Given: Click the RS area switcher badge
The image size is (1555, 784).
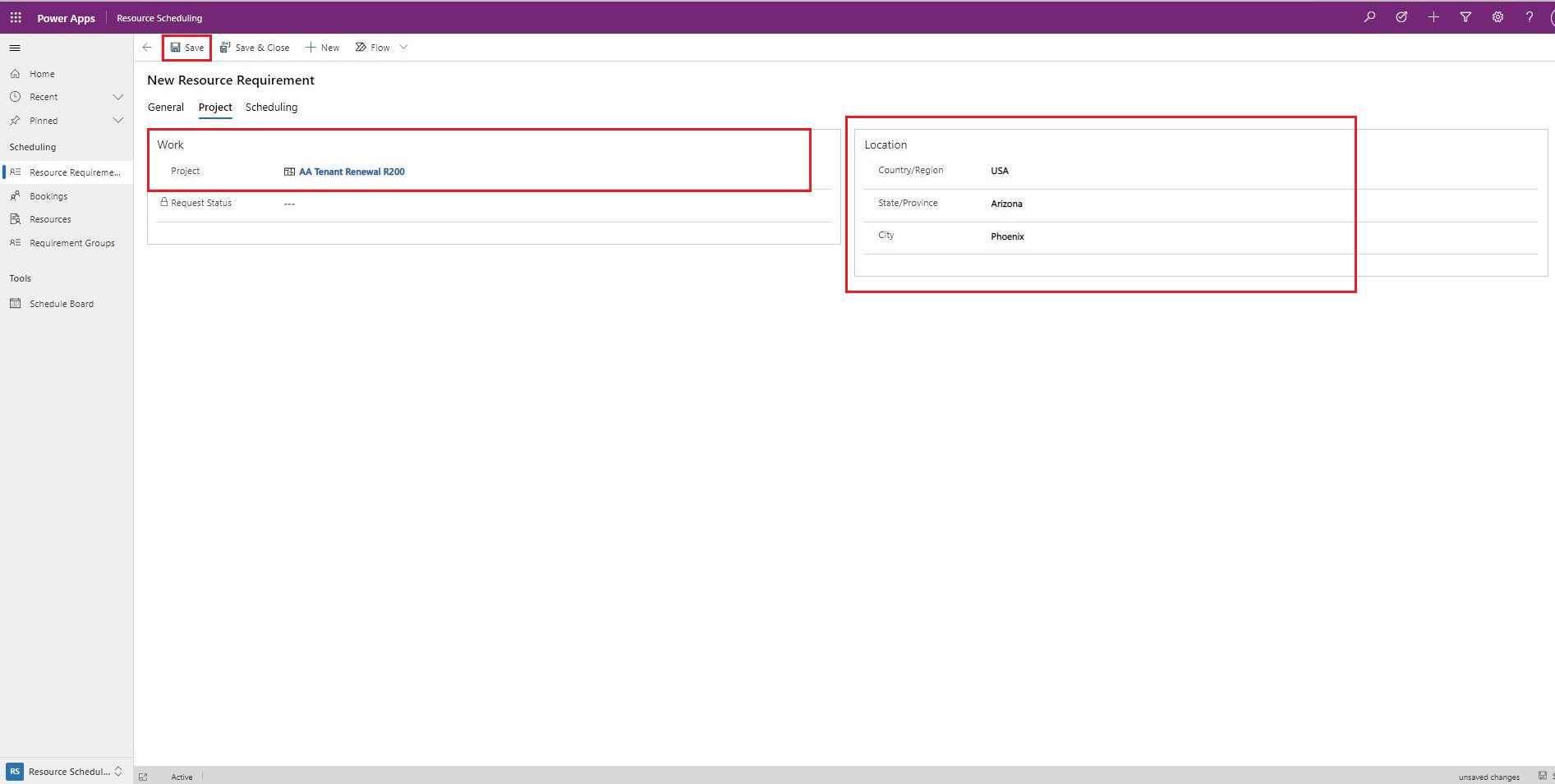Looking at the screenshot, I should coord(15,772).
